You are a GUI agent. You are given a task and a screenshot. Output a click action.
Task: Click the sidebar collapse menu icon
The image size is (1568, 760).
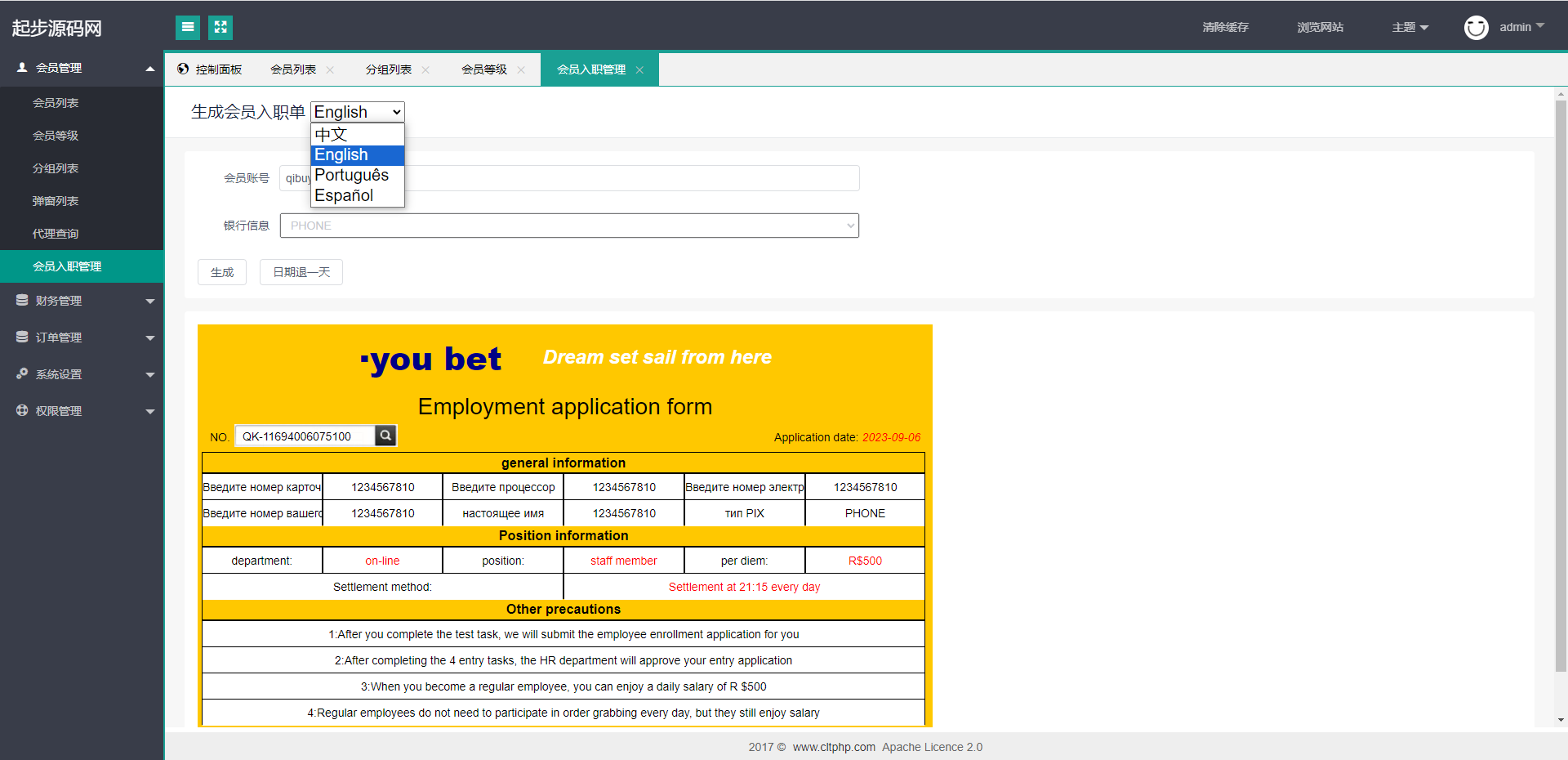tap(188, 28)
